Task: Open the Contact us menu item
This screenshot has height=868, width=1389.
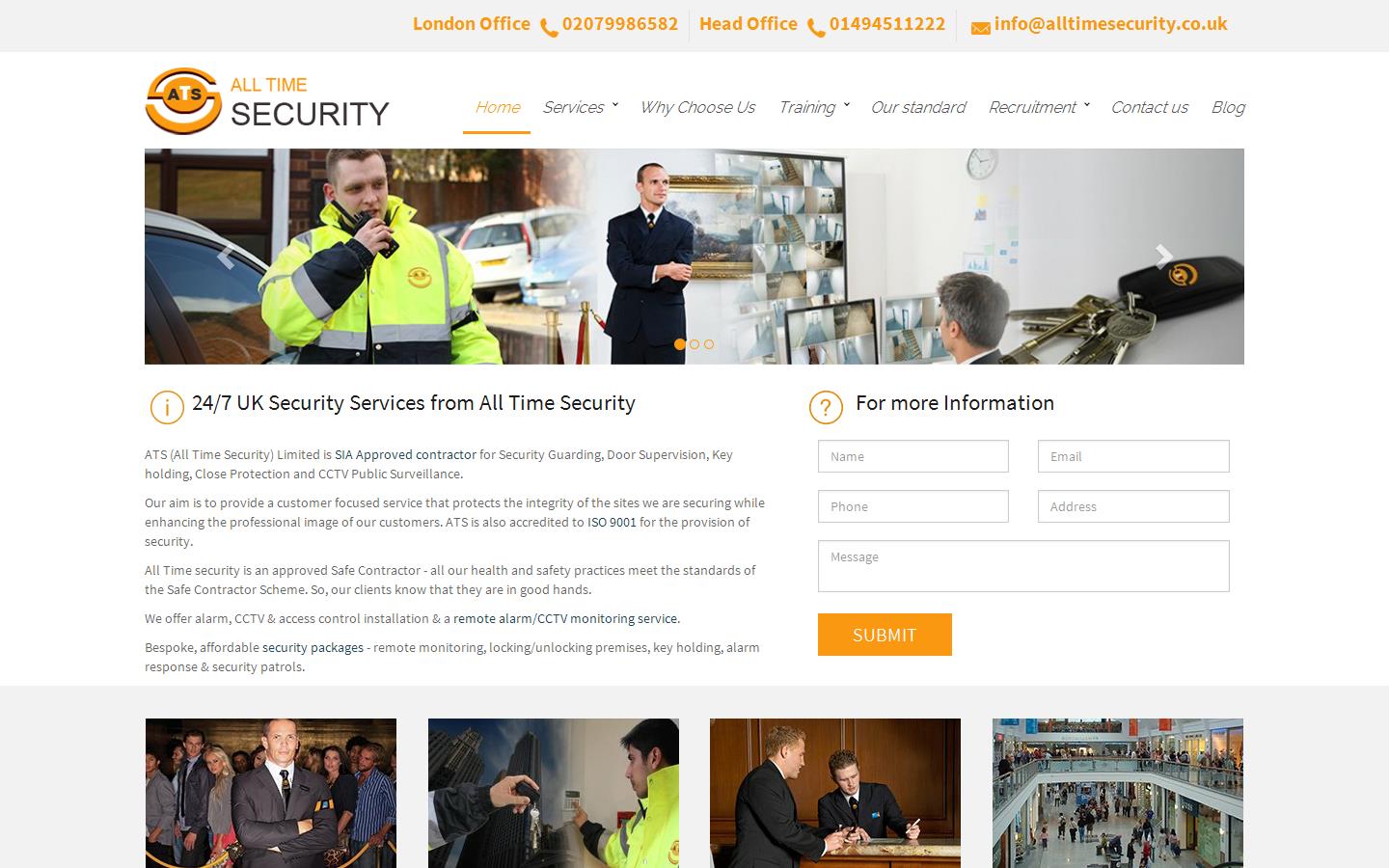Action: [x=1149, y=107]
